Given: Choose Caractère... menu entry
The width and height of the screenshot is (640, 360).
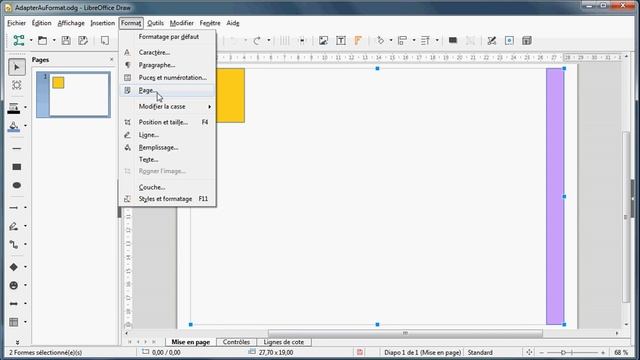Looking at the screenshot, I should point(167,53).
